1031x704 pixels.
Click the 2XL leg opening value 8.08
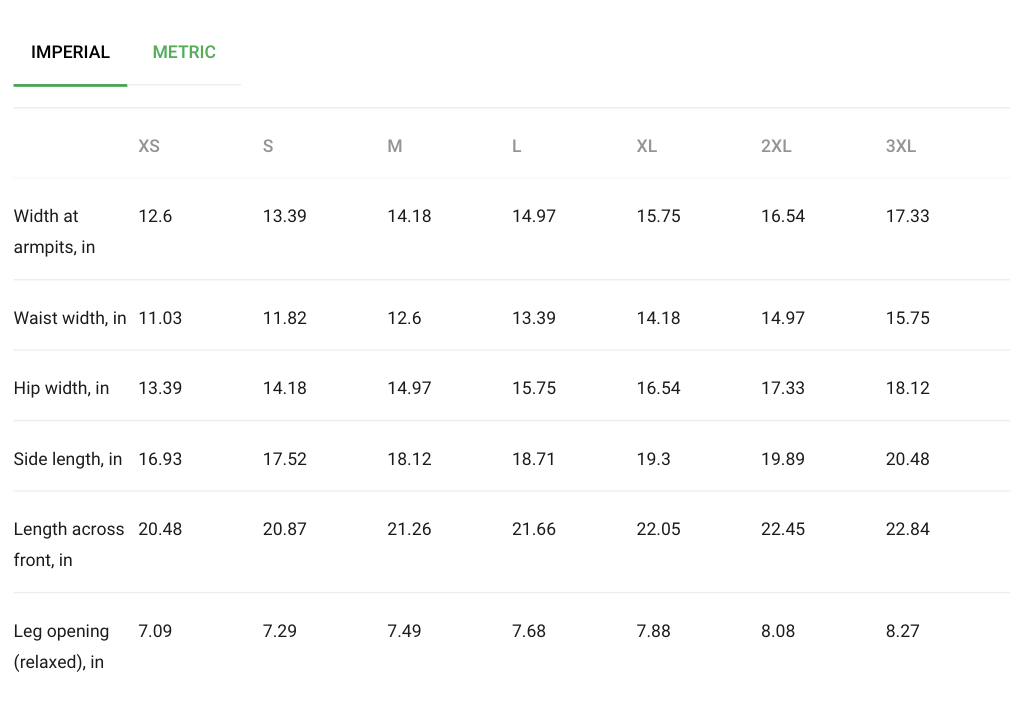pos(778,631)
